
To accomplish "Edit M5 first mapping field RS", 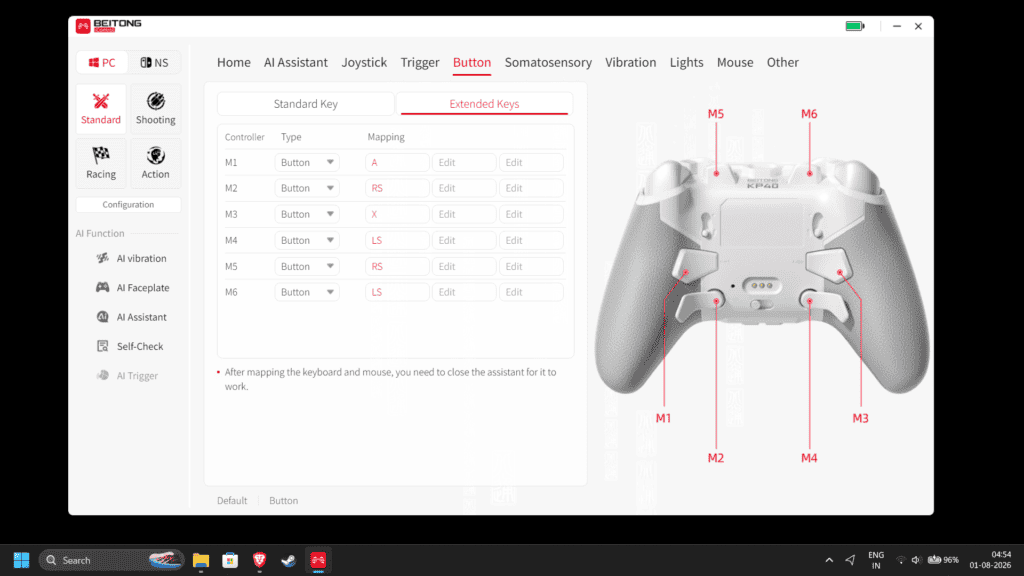I will point(397,266).
